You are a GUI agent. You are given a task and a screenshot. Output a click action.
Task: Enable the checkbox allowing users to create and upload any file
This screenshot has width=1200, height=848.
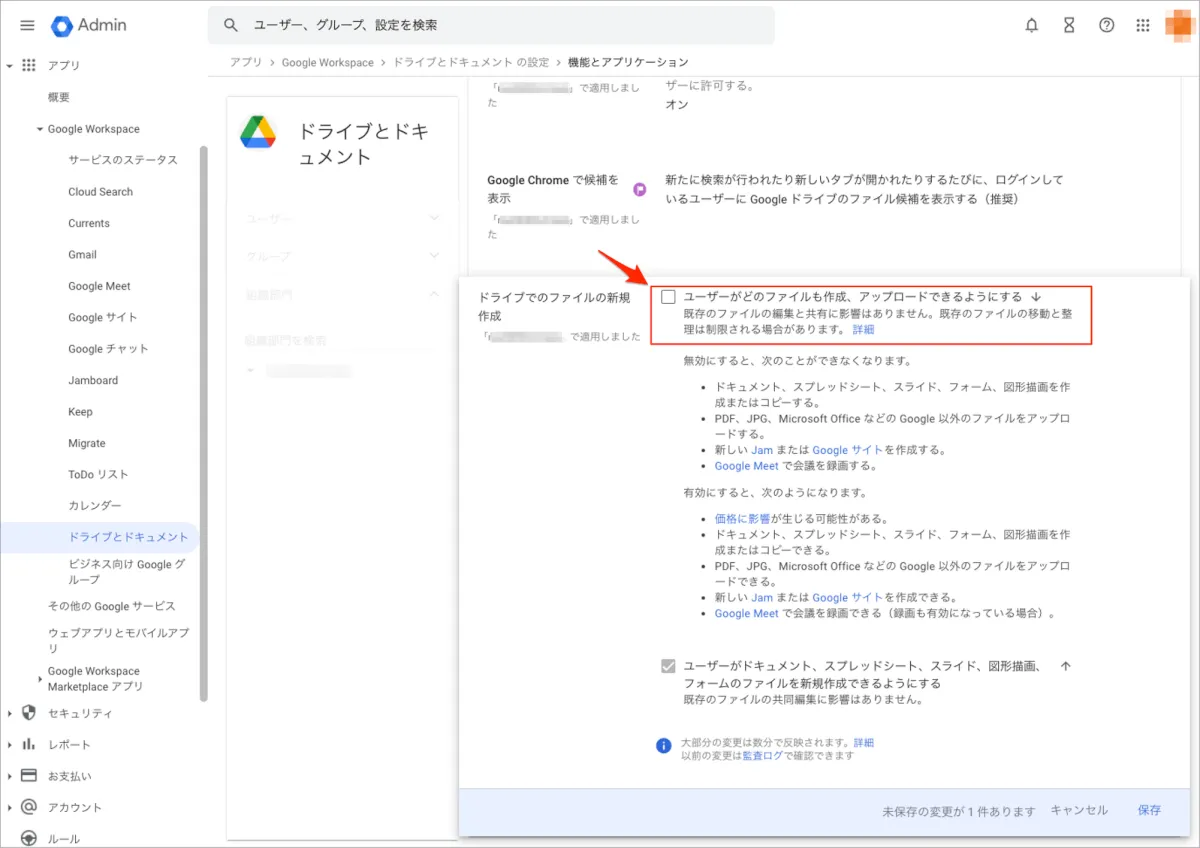click(668, 297)
